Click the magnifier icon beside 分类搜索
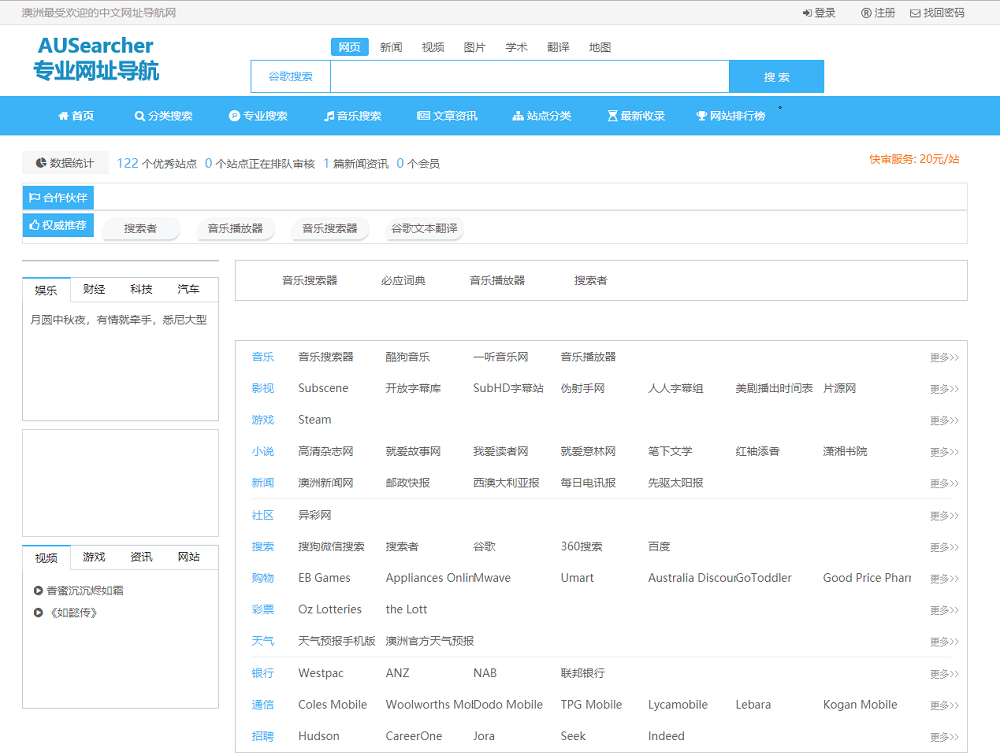The width and height of the screenshot is (1000, 755). (x=139, y=115)
